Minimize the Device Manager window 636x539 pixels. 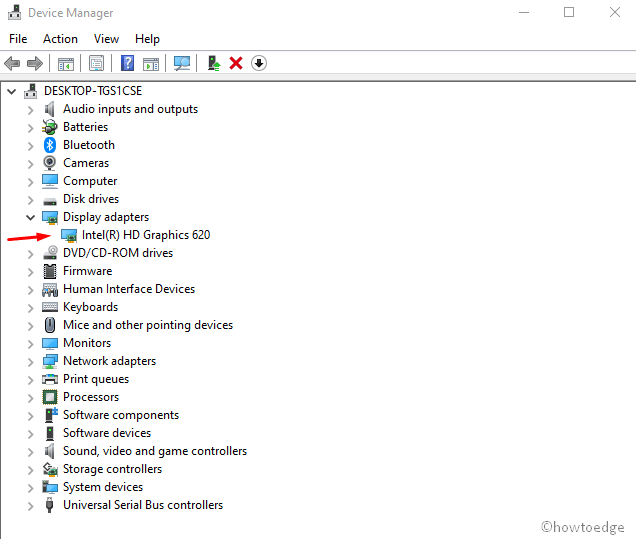(524, 12)
